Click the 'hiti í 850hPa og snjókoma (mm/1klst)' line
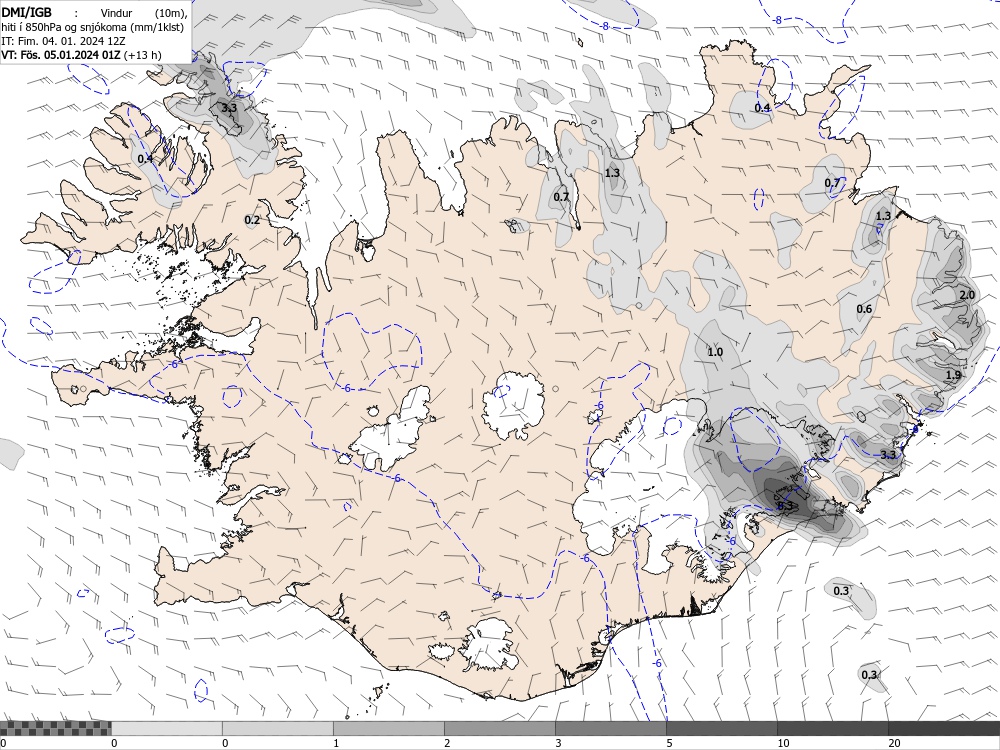The image size is (1000, 750). (92, 27)
